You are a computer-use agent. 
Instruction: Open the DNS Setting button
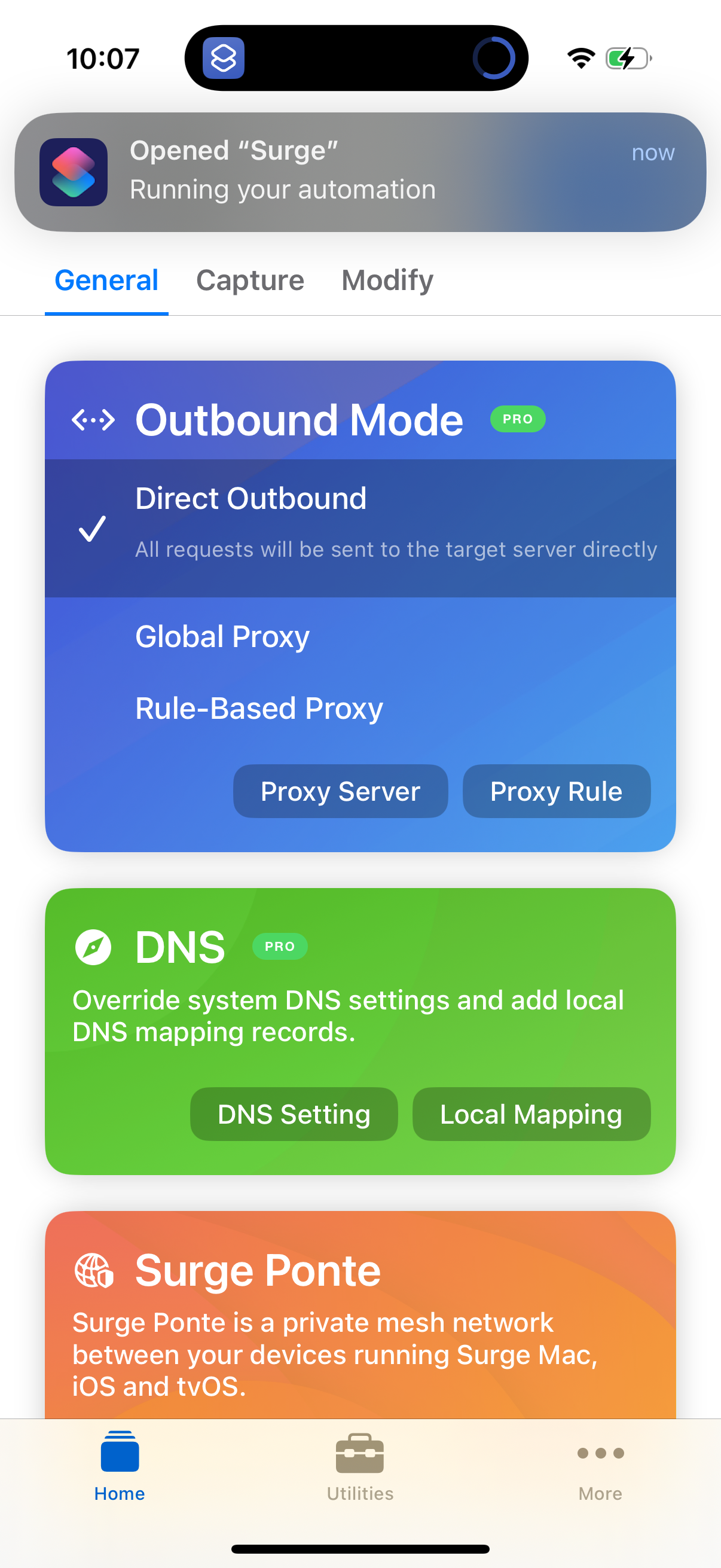[x=295, y=1115]
